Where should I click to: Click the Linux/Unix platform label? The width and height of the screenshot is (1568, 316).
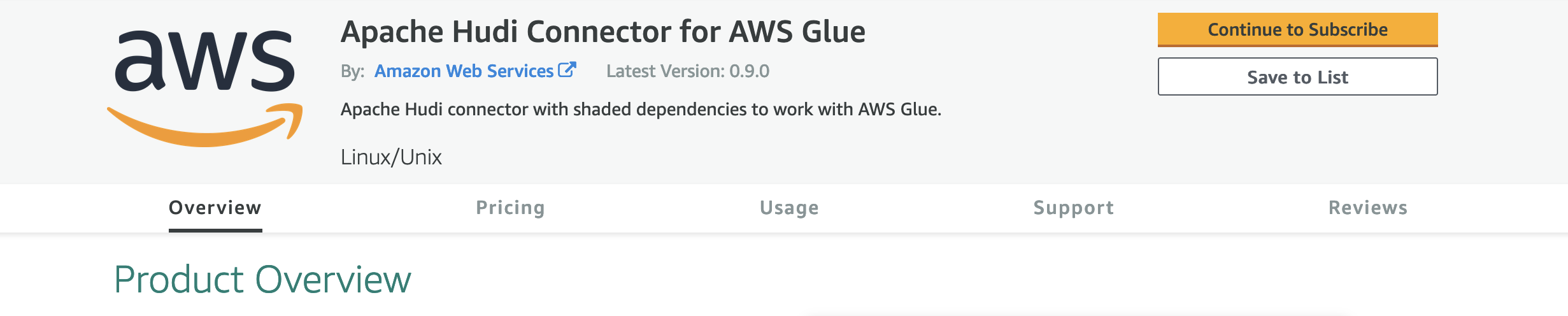coord(391,157)
